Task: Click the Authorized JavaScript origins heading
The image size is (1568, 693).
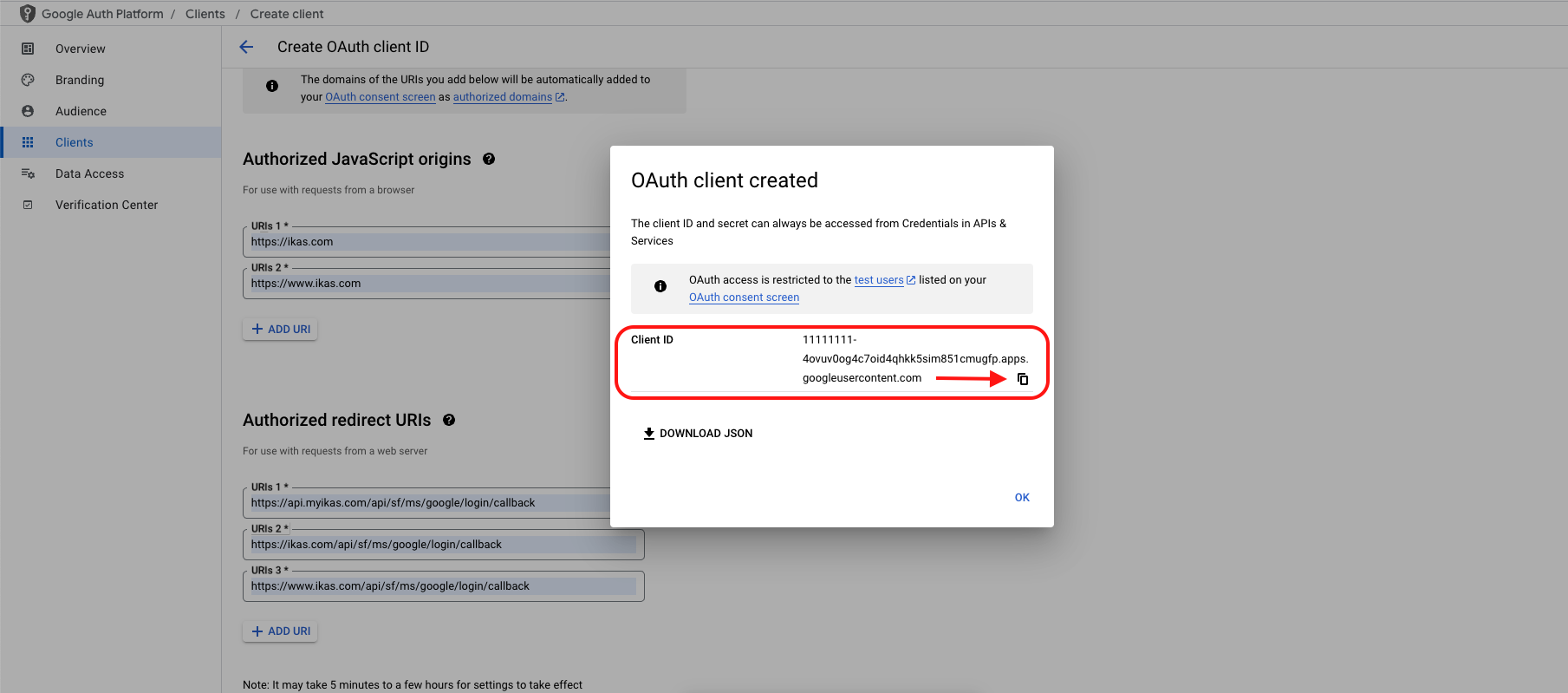Action: pos(357,159)
